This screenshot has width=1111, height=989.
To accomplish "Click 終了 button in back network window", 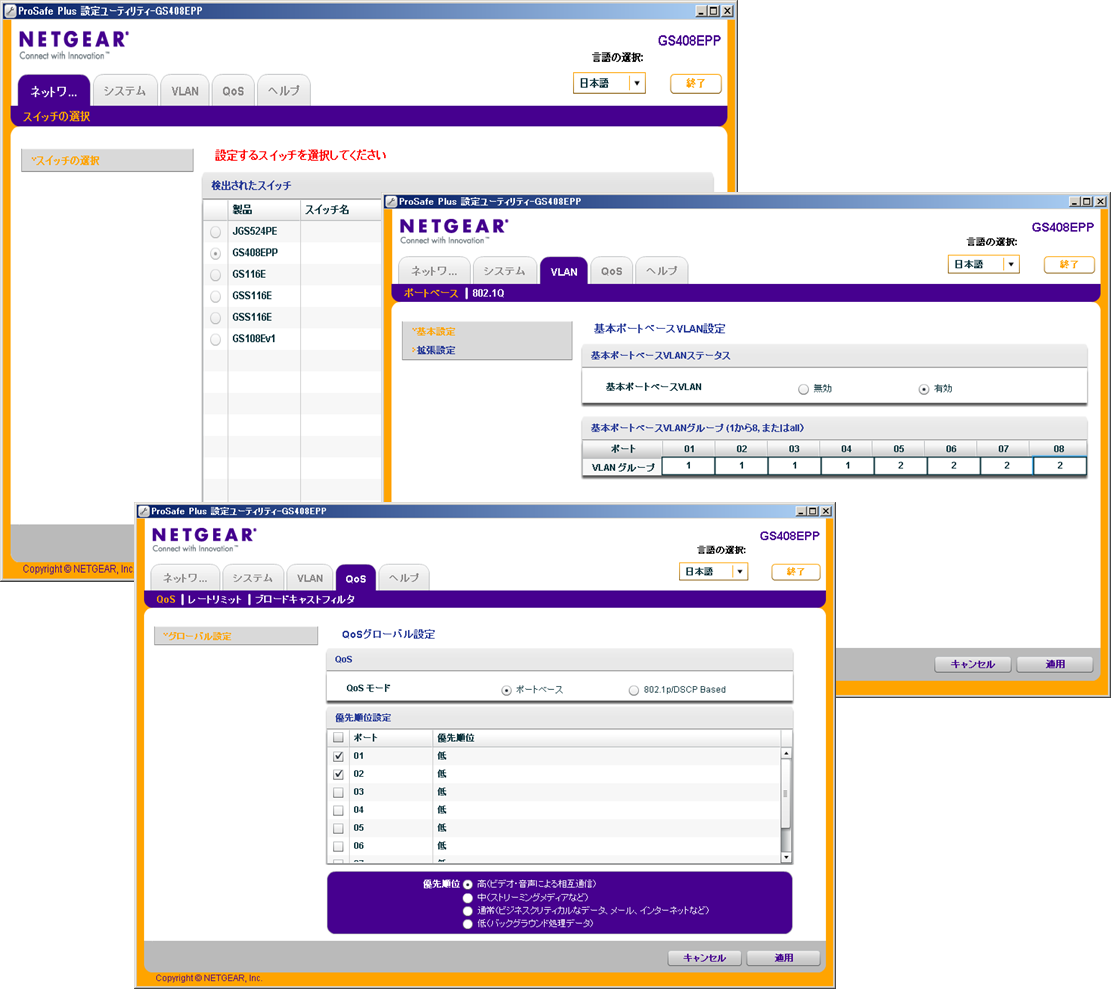I will coord(696,84).
